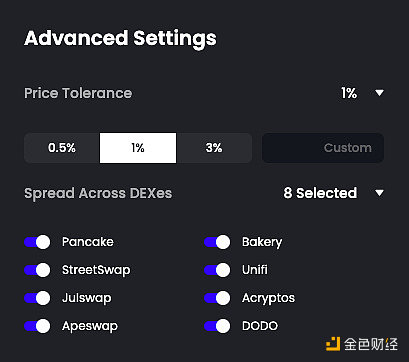Collapse the Price Tolerance dropdown arrow
409x362 pixels.
point(379,93)
